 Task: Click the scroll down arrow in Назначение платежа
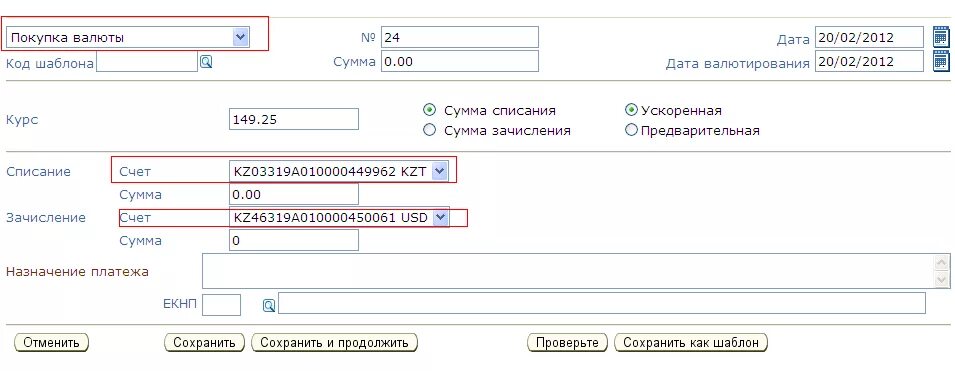942,280
